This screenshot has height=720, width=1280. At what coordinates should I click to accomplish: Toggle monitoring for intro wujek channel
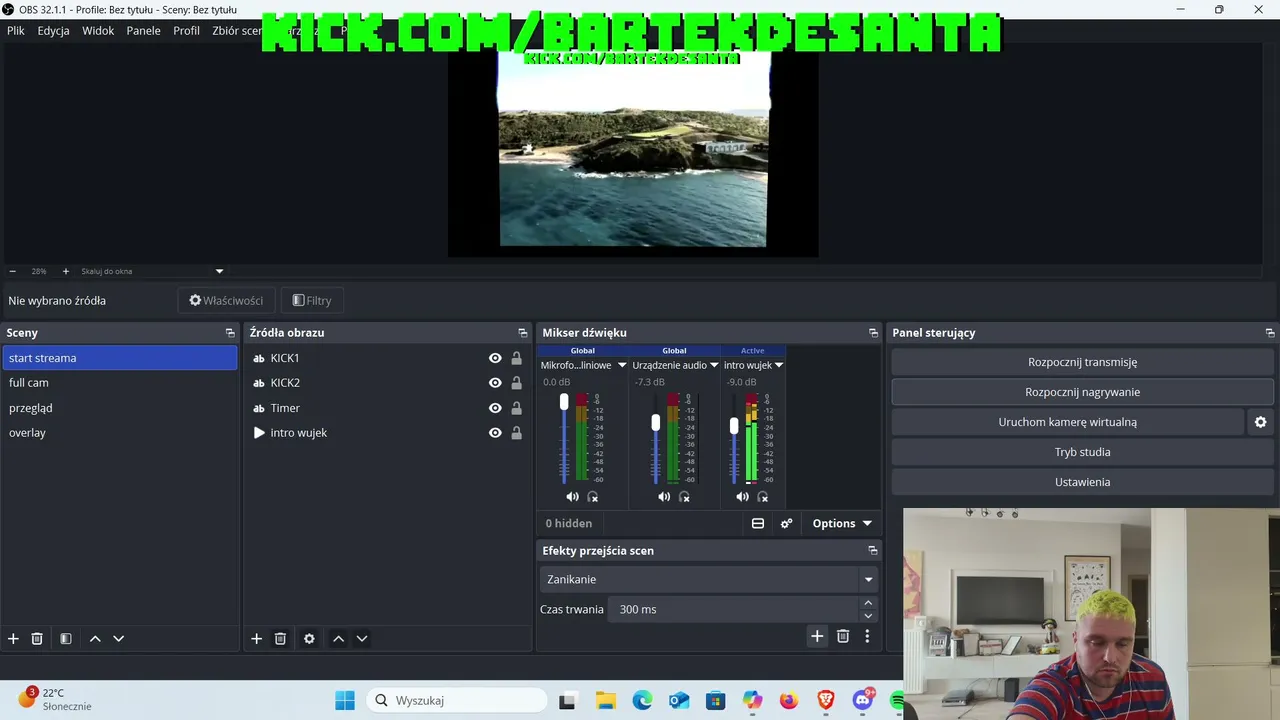point(763,497)
